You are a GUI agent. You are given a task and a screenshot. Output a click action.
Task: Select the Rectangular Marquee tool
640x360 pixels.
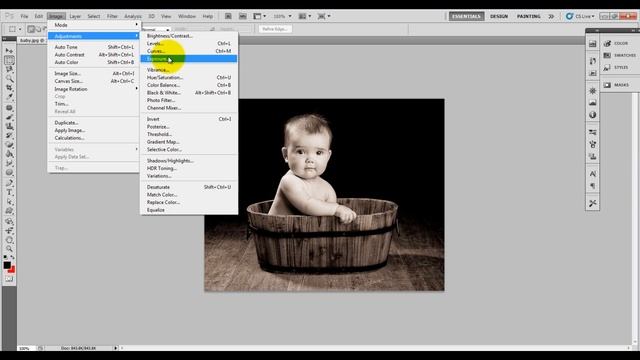click(x=9, y=60)
